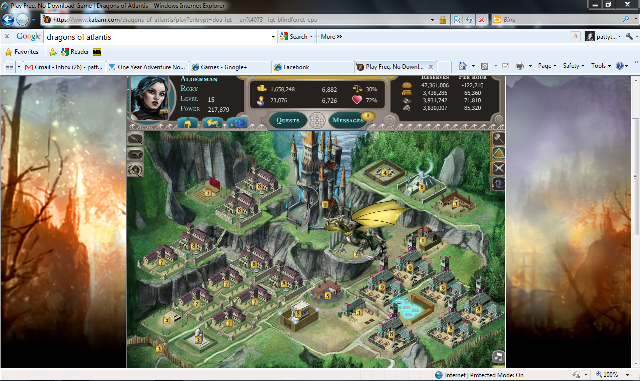Open the zoom level dropdown in status bar

(x=627, y=374)
